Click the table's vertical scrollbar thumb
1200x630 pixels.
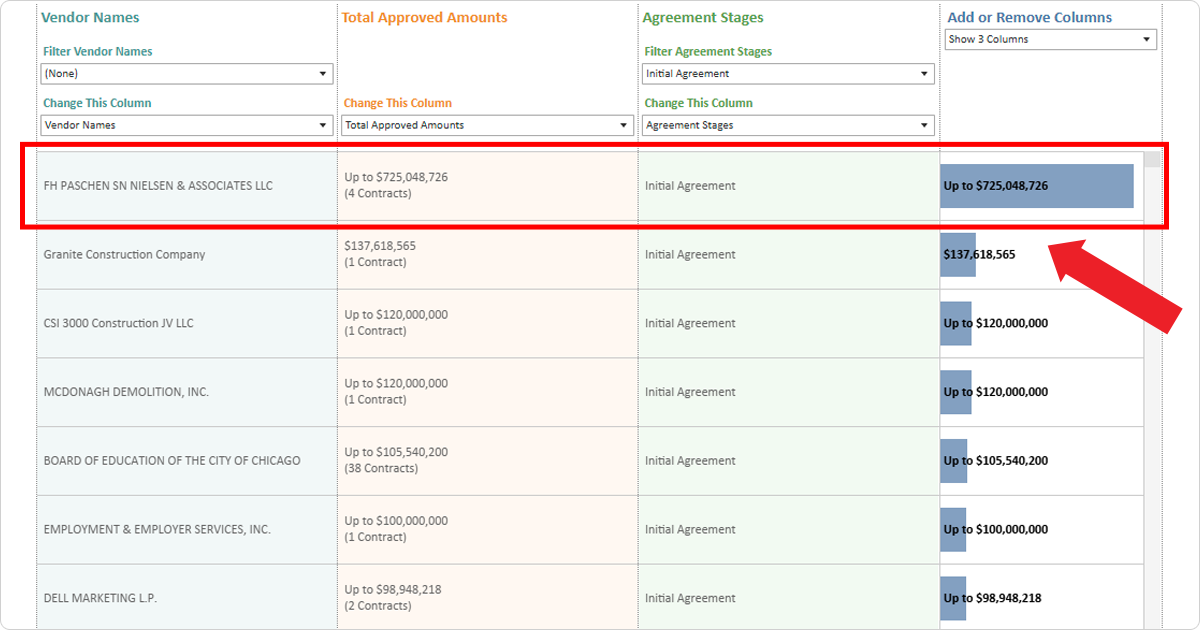click(x=1152, y=159)
